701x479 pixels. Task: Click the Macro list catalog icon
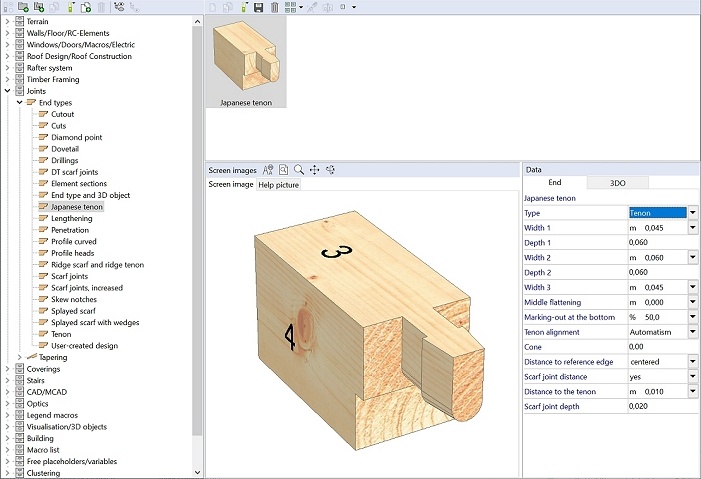click(x=19, y=450)
